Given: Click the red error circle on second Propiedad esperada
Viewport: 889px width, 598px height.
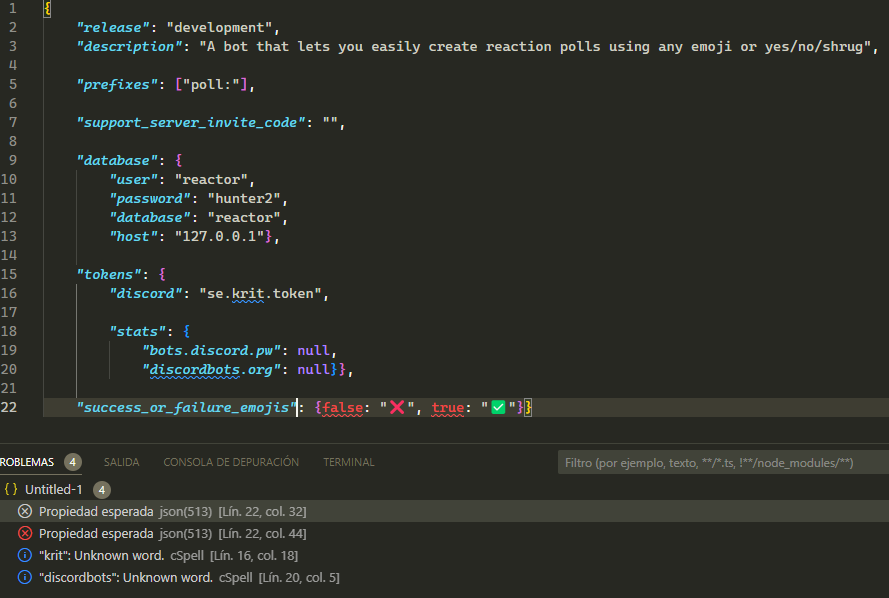Looking at the screenshot, I should pyautogui.click(x=24, y=533).
